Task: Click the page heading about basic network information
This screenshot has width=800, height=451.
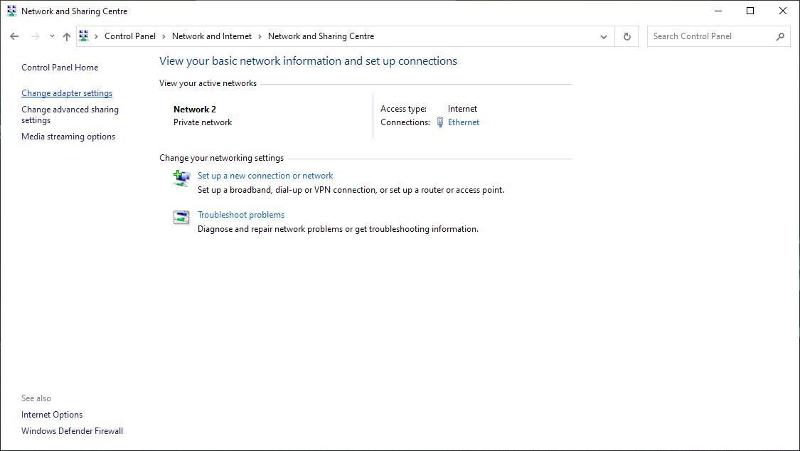Action: 308,61
